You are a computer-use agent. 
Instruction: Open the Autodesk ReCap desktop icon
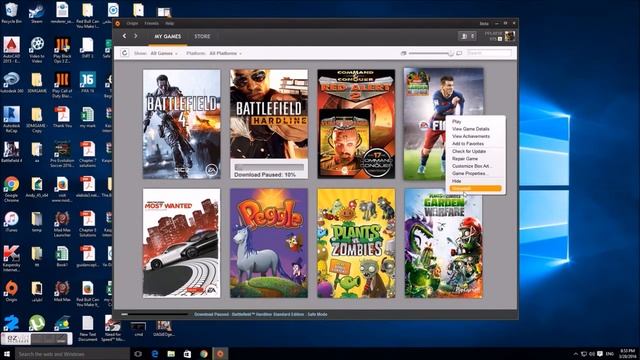click(x=11, y=119)
